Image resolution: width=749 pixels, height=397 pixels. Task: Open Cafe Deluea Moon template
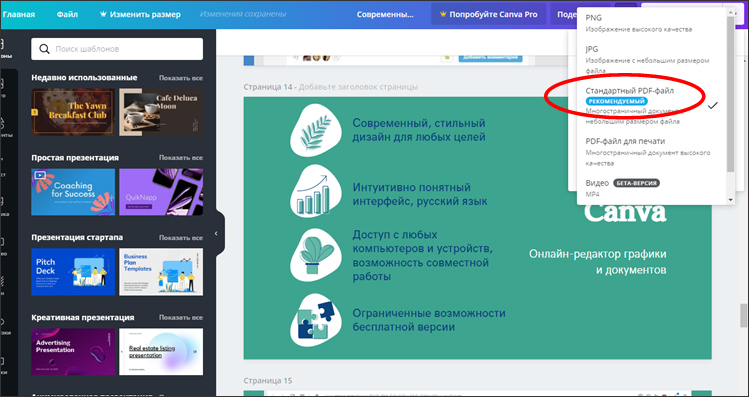click(x=161, y=112)
